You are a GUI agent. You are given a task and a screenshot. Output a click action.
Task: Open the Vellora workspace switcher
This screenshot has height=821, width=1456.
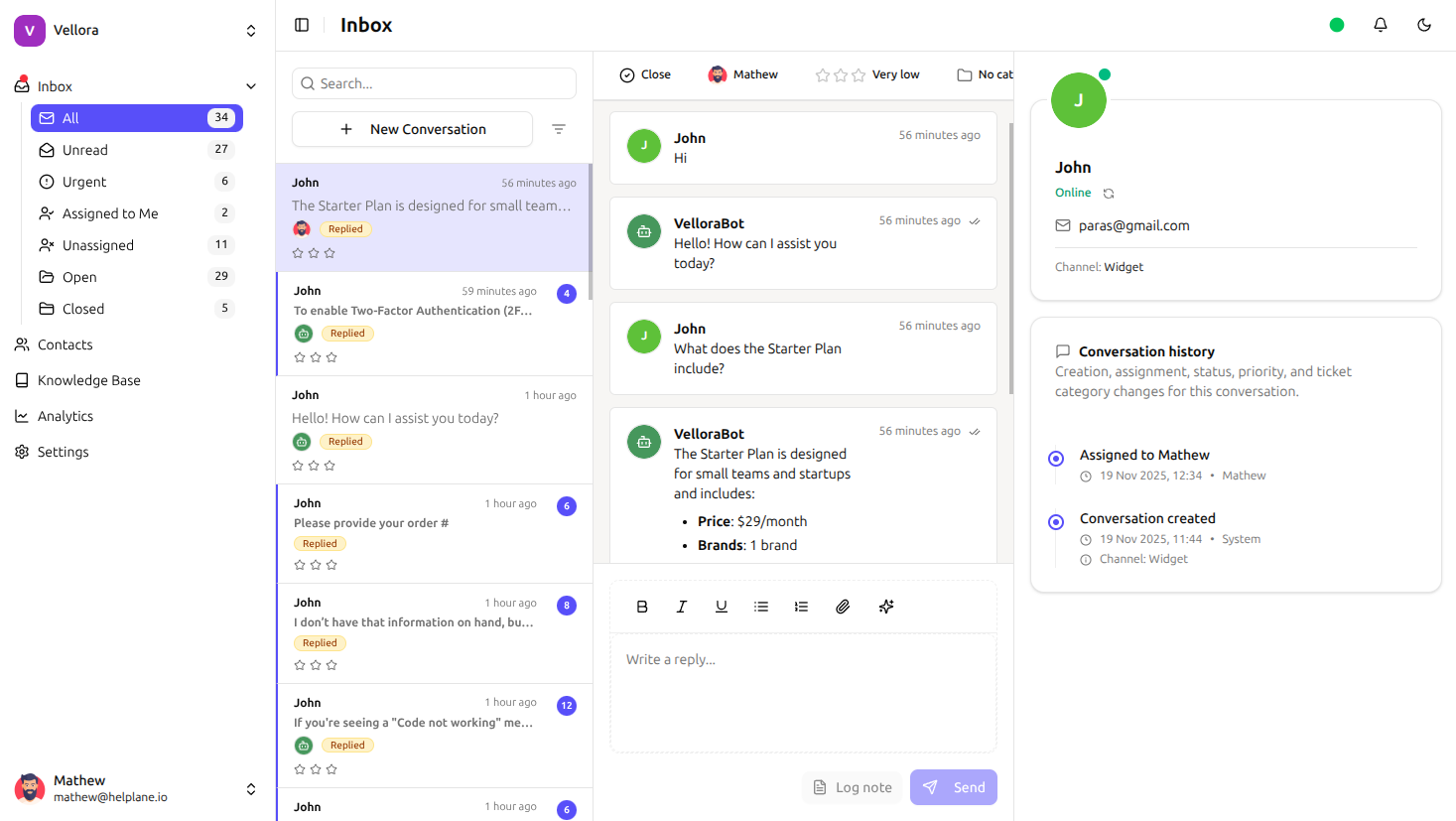click(251, 30)
